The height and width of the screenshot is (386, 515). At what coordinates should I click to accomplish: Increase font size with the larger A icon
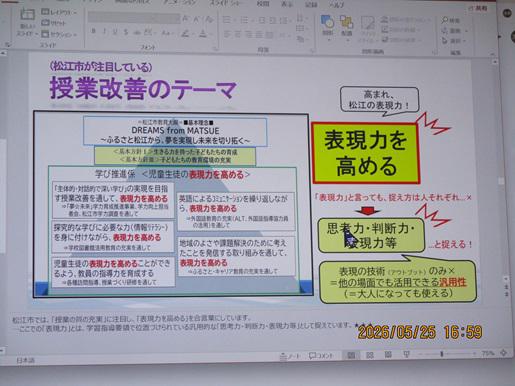(186, 19)
